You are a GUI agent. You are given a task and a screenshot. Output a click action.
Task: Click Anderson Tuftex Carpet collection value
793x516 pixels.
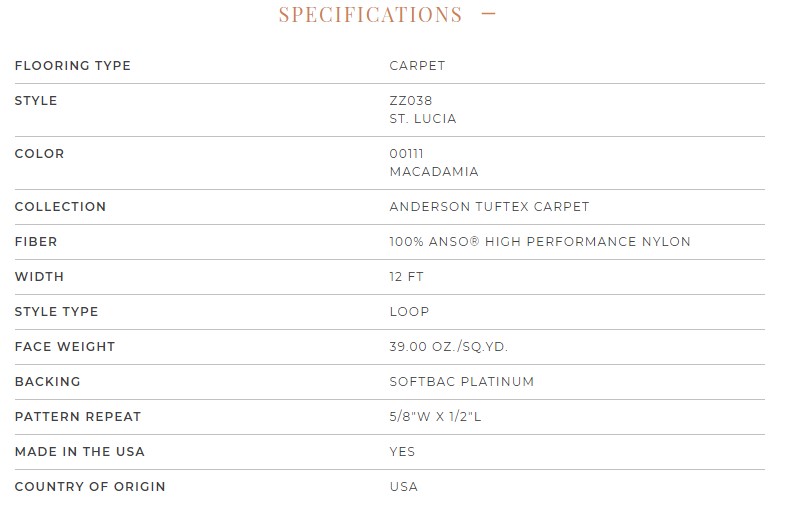point(489,207)
